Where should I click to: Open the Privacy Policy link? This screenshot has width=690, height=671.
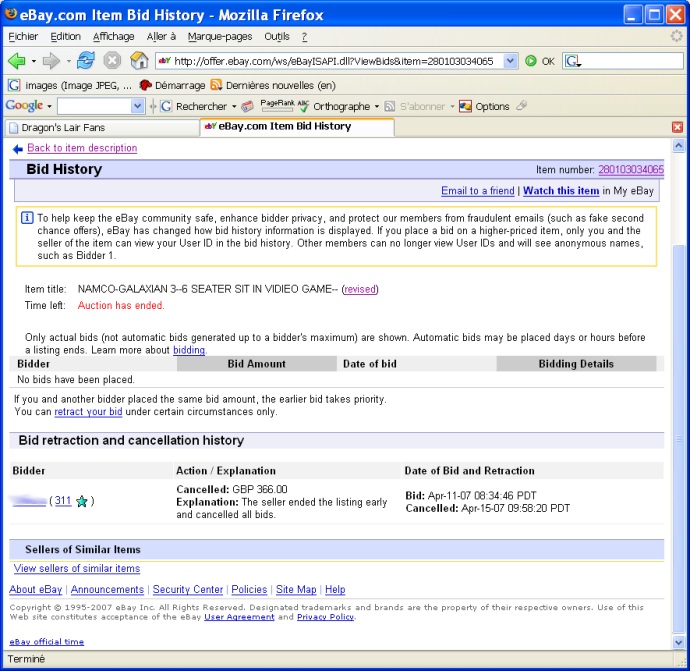pyautogui.click(x=325, y=617)
